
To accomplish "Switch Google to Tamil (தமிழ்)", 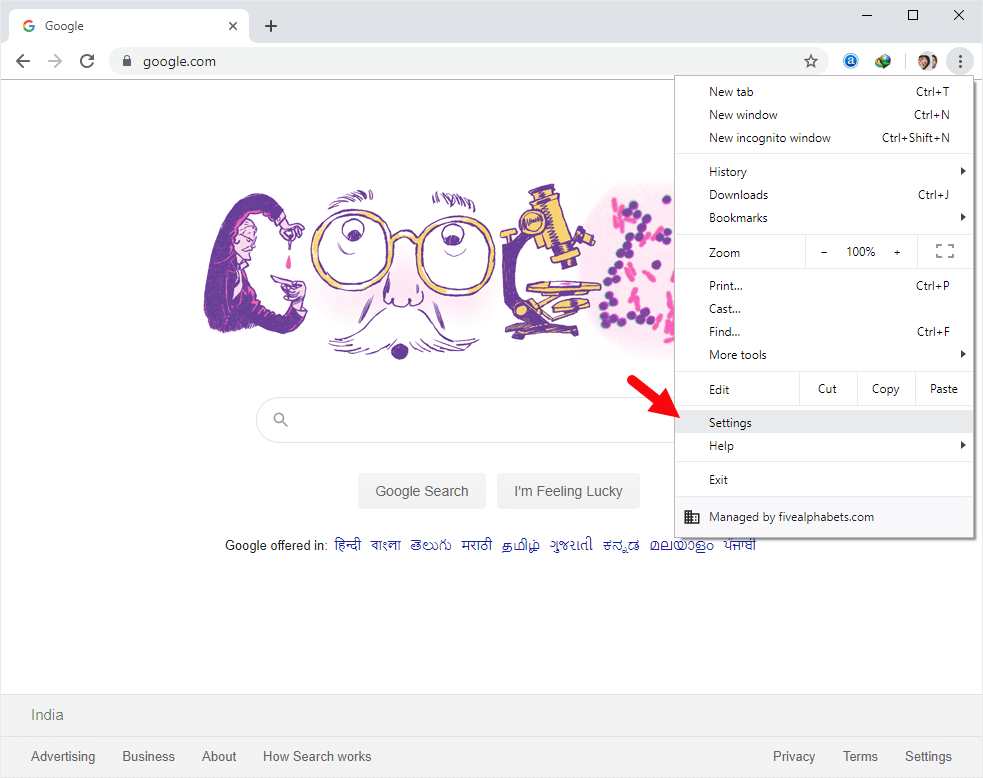I will click(520, 545).
